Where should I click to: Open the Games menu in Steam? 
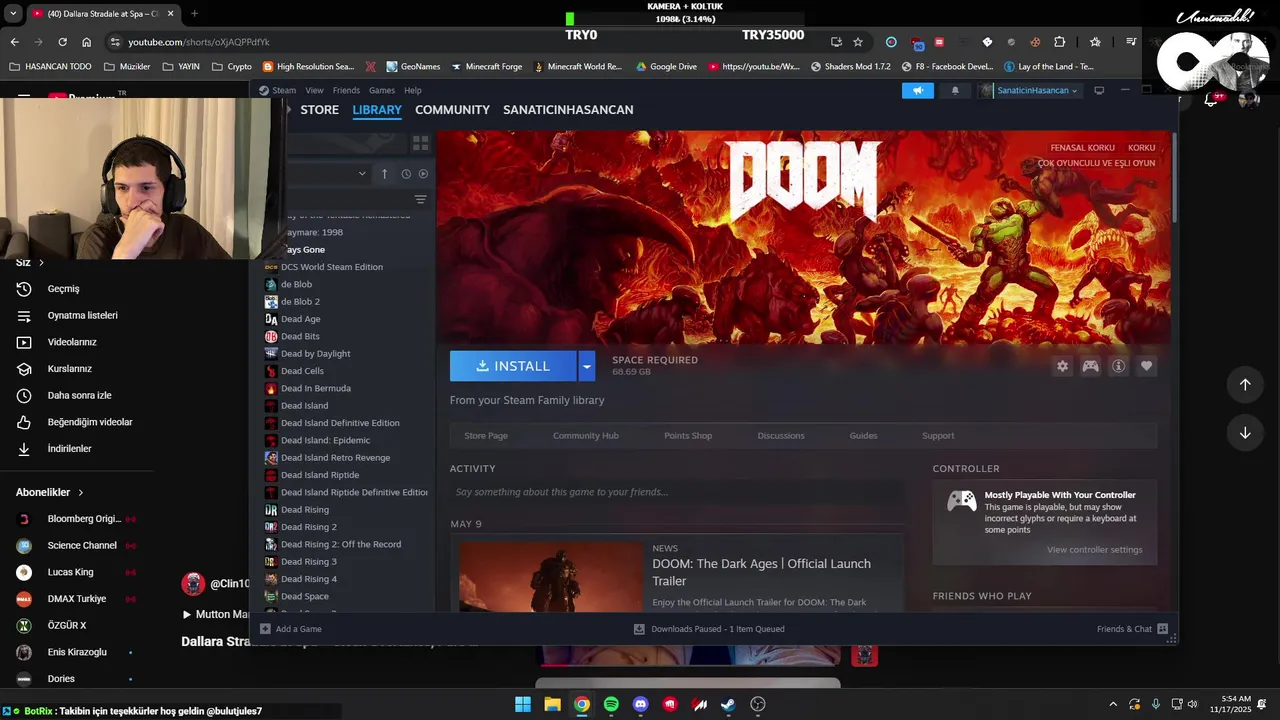pyautogui.click(x=382, y=90)
